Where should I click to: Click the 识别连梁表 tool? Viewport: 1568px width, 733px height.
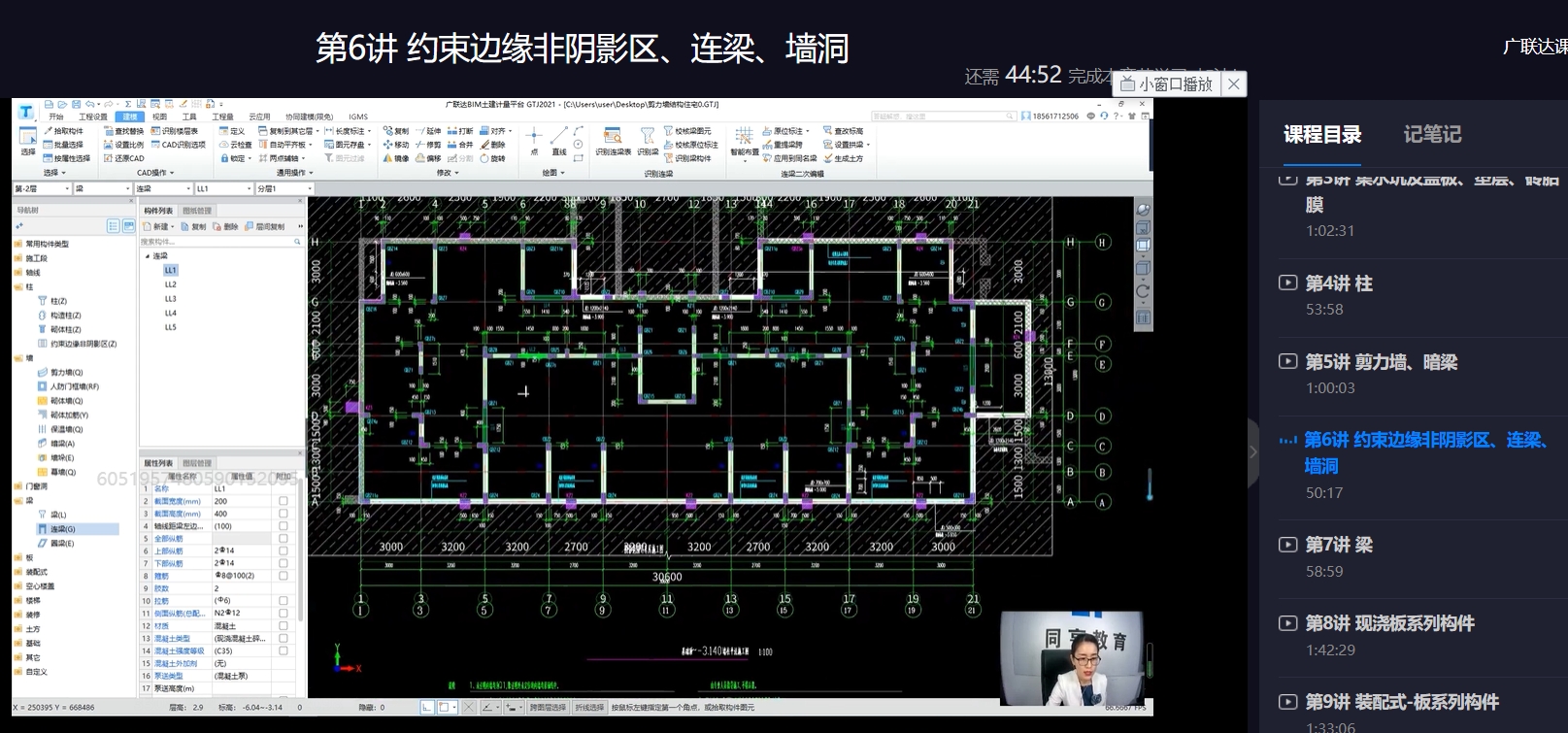click(613, 142)
